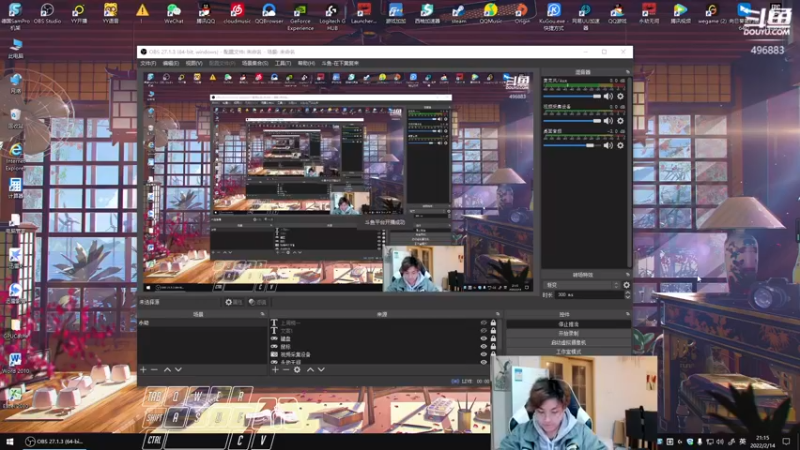Open source properties gear in Sources toolbar
The image size is (800, 450).
coord(297,369)
